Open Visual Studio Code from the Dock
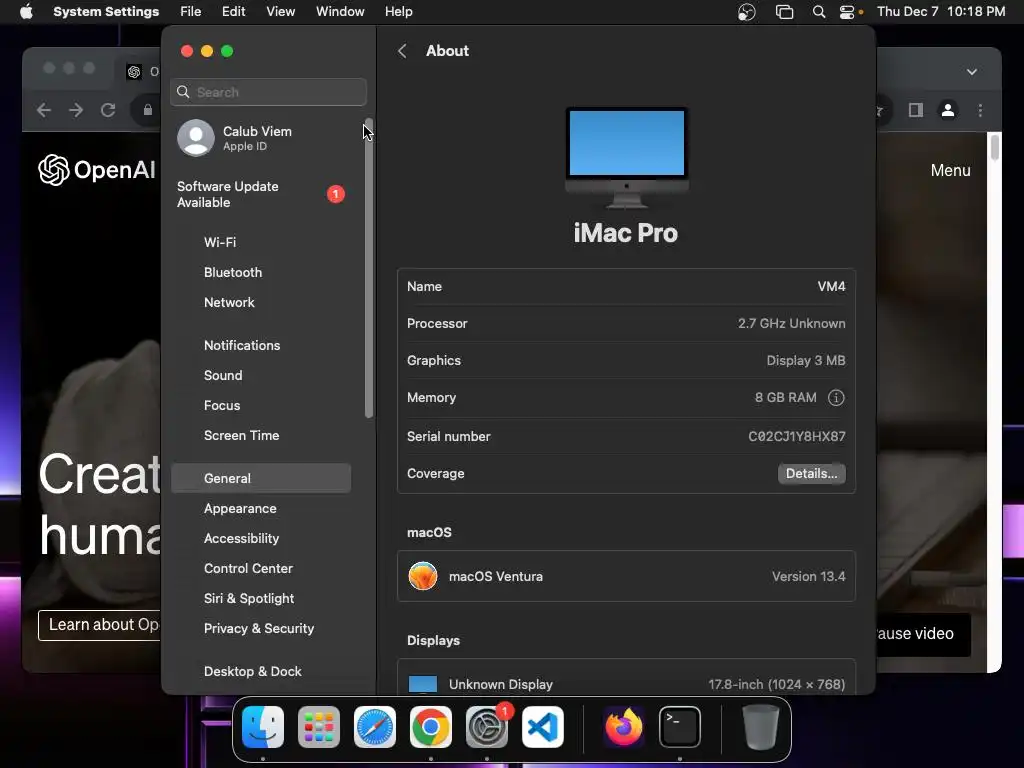Screen dimensions: 1024x768 [543, 727]
